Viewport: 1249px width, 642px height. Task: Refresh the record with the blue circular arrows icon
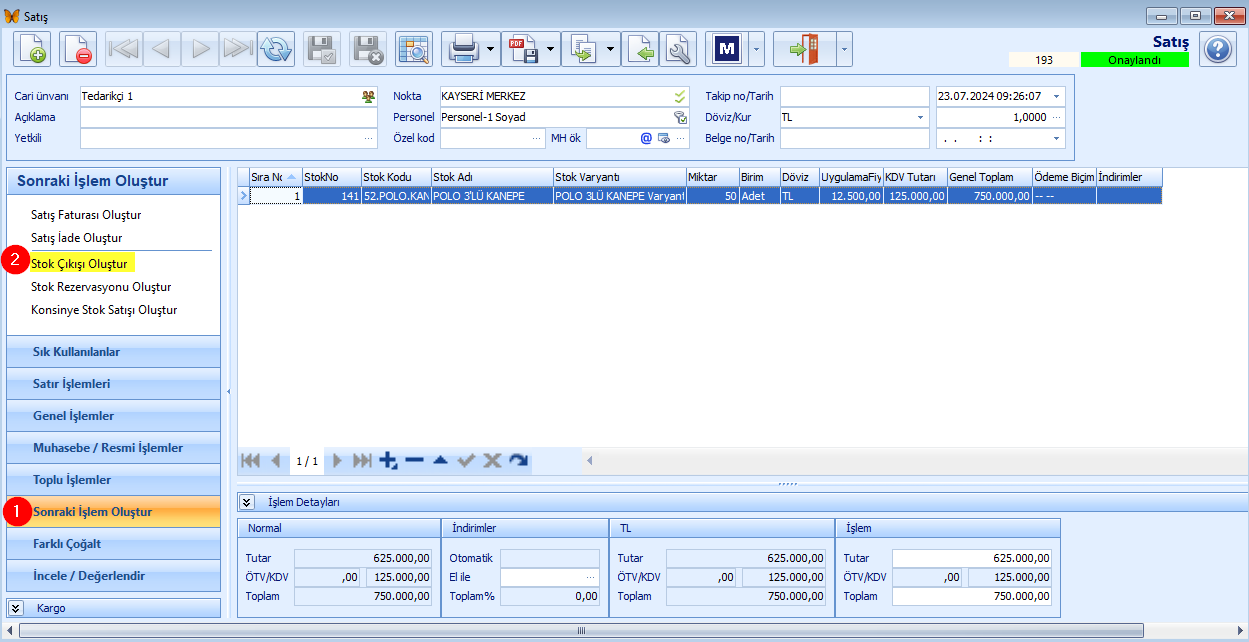[x=275, y=48]
